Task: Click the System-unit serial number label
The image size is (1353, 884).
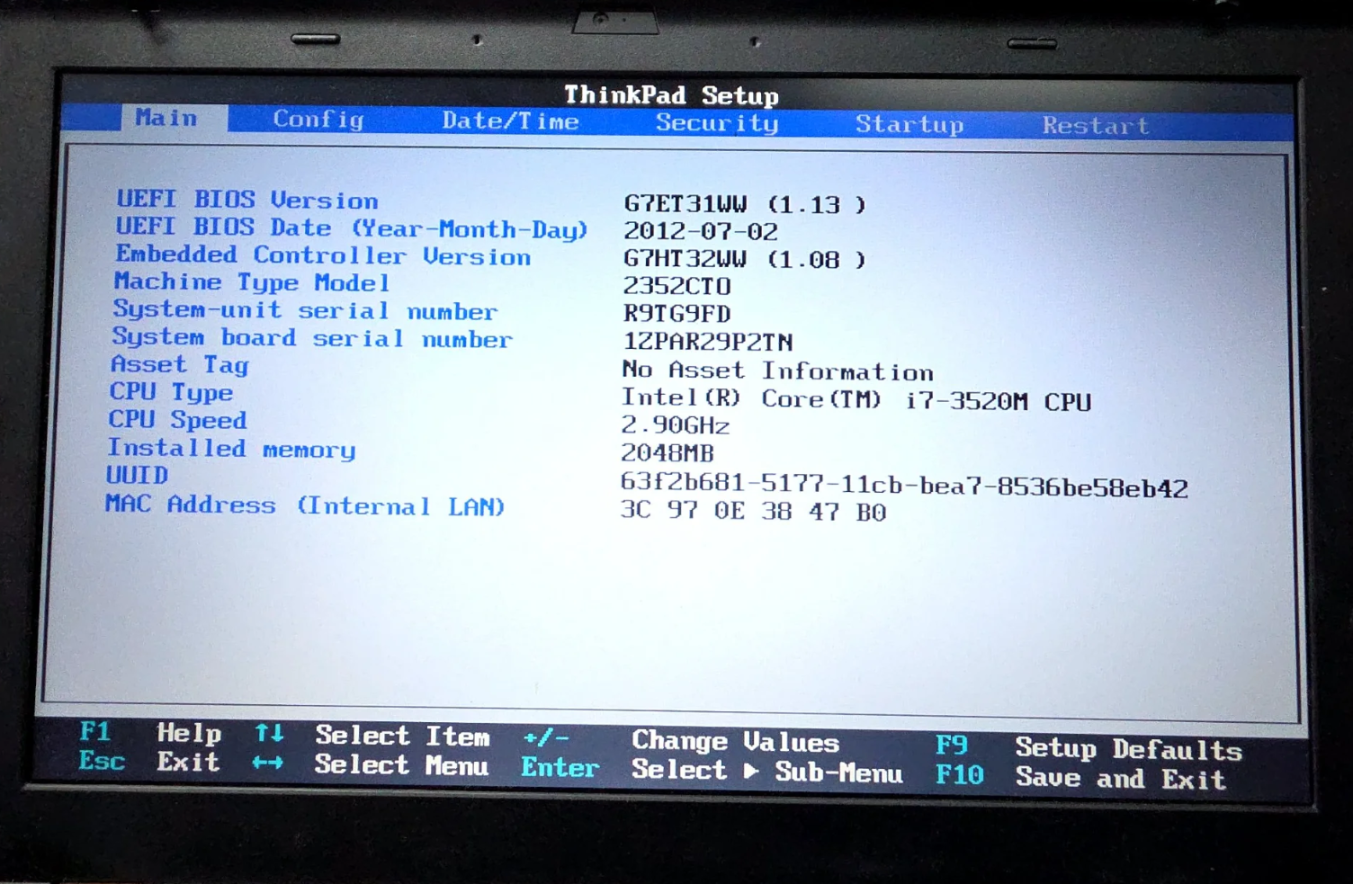Action: point(305,311)
